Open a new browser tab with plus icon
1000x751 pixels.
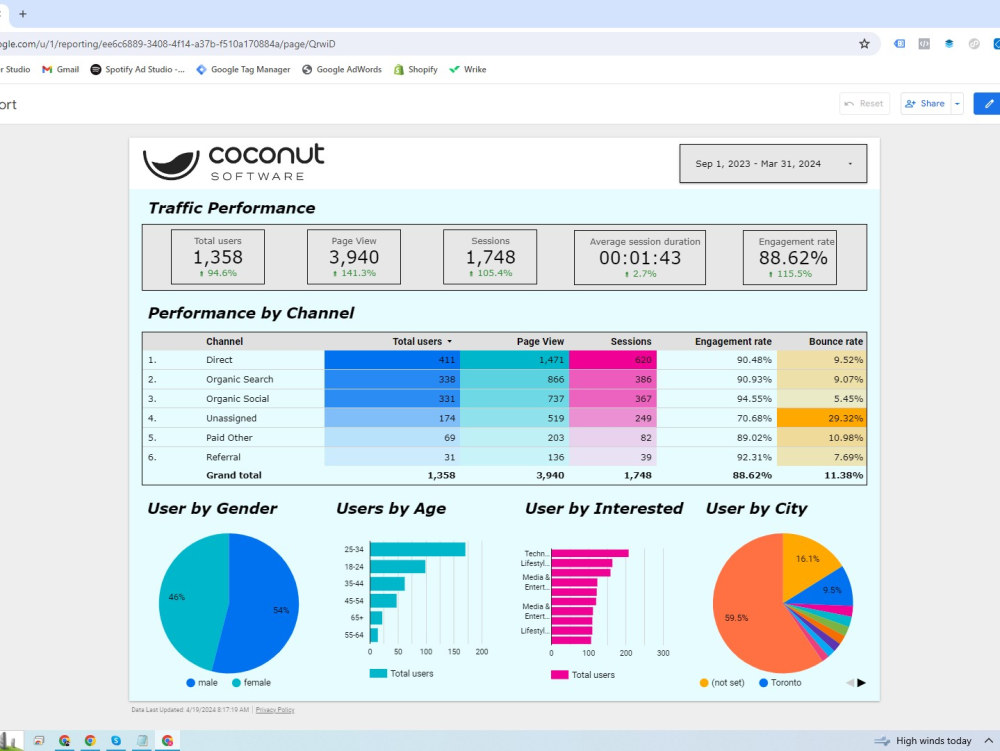[x=23, y=13]
